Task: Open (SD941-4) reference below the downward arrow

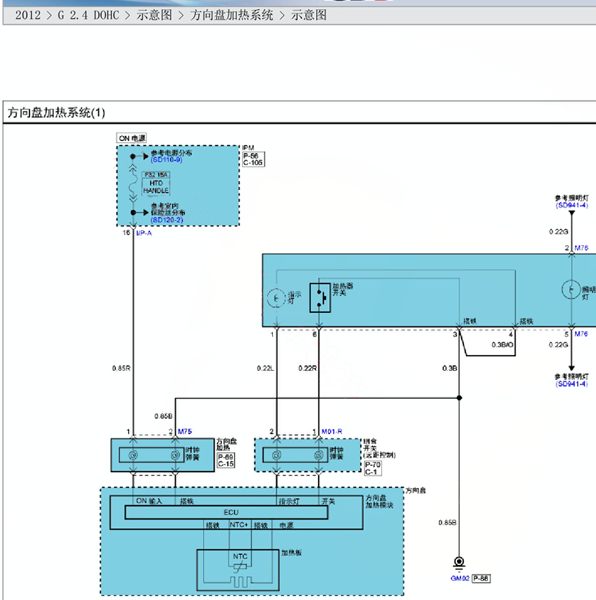Action: [572, 384]
